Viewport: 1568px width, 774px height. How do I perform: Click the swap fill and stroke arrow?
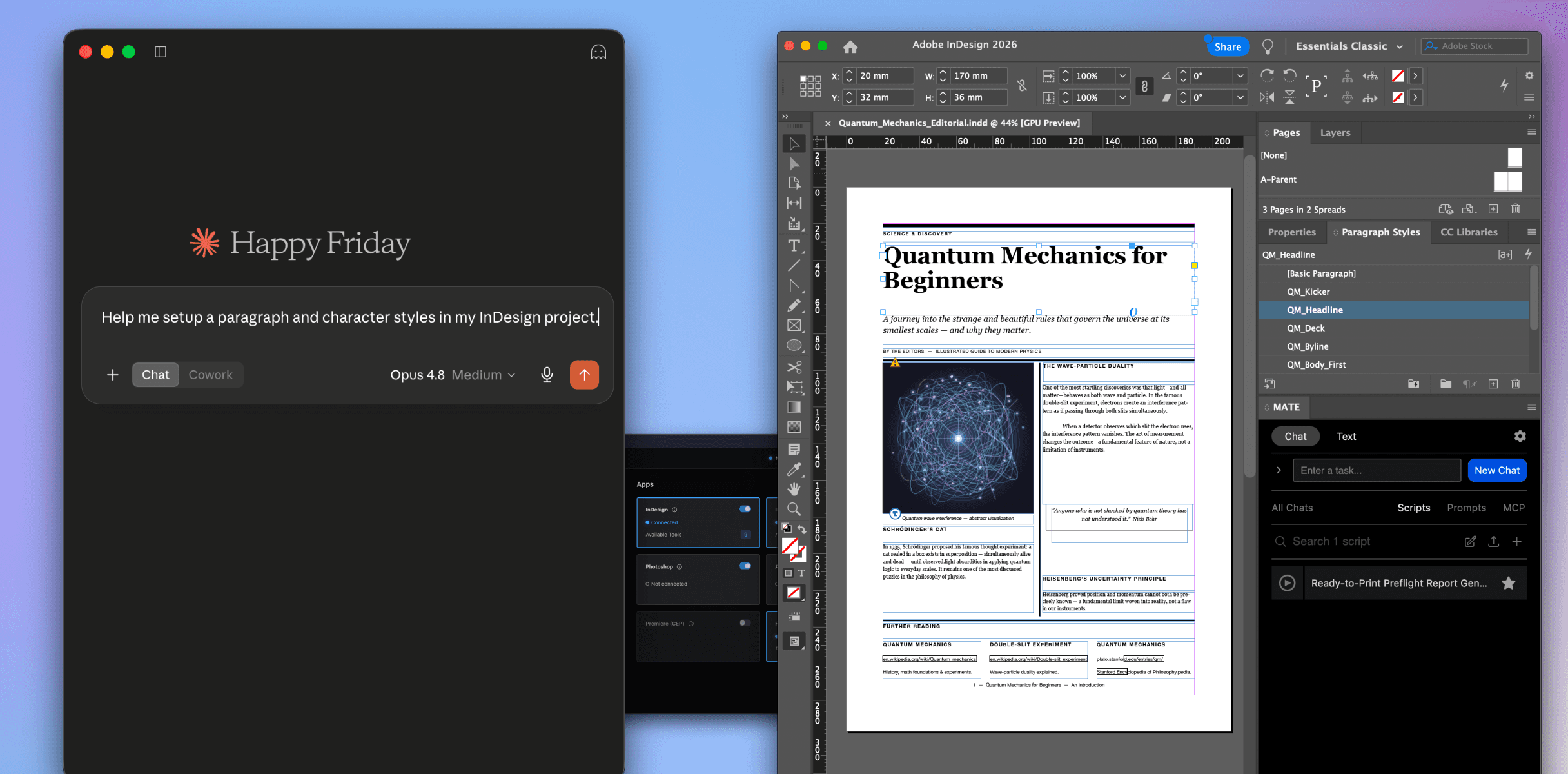802,529
